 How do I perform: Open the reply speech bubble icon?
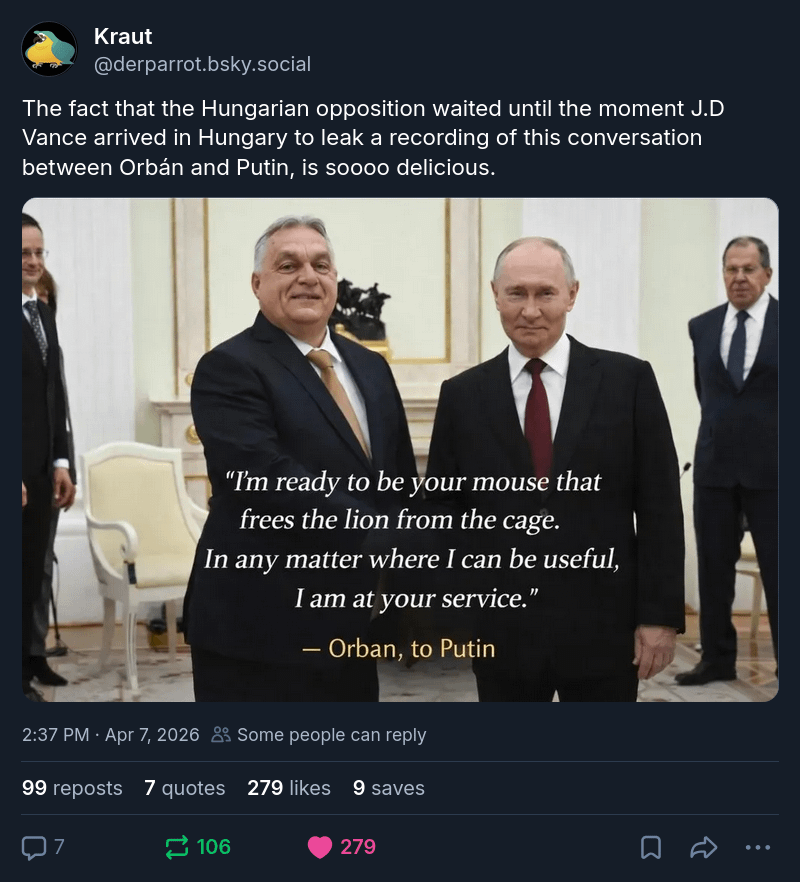click(x=34, y=847)
